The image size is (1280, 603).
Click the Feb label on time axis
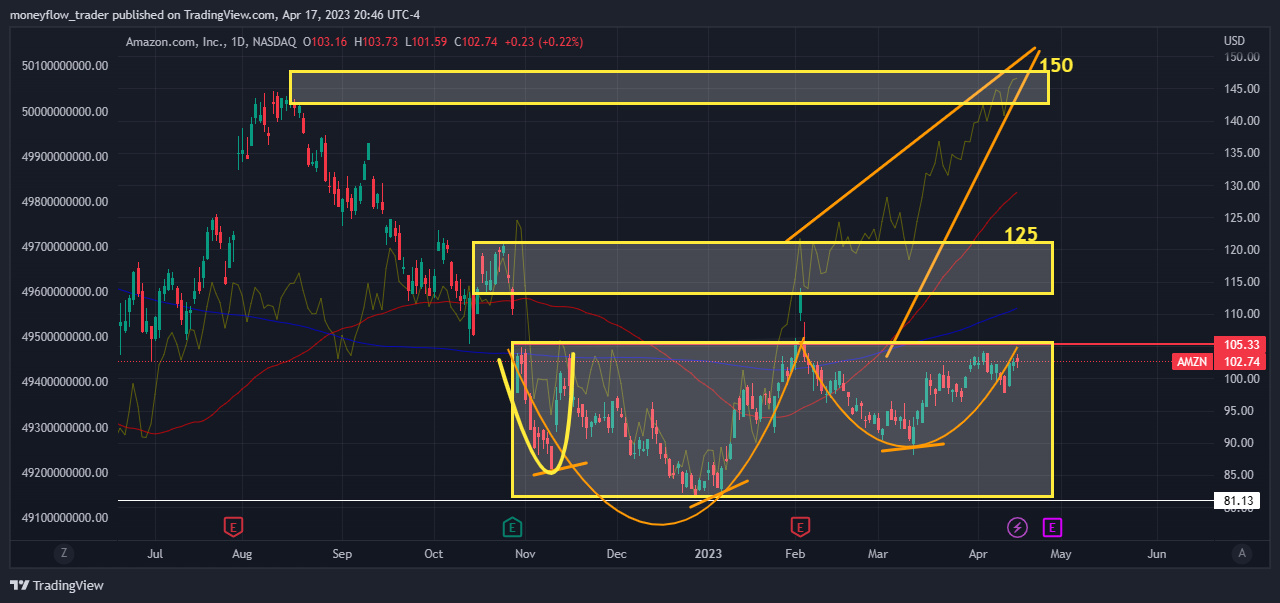tap(795, 553)
